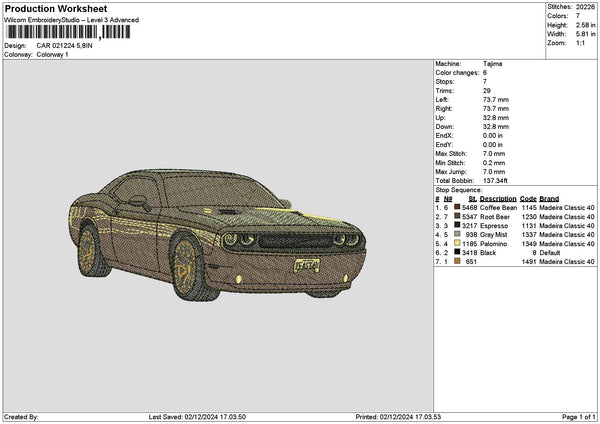600x424 pixels.
Task: Click the Machine value Tajima
Action: point(493,63)
